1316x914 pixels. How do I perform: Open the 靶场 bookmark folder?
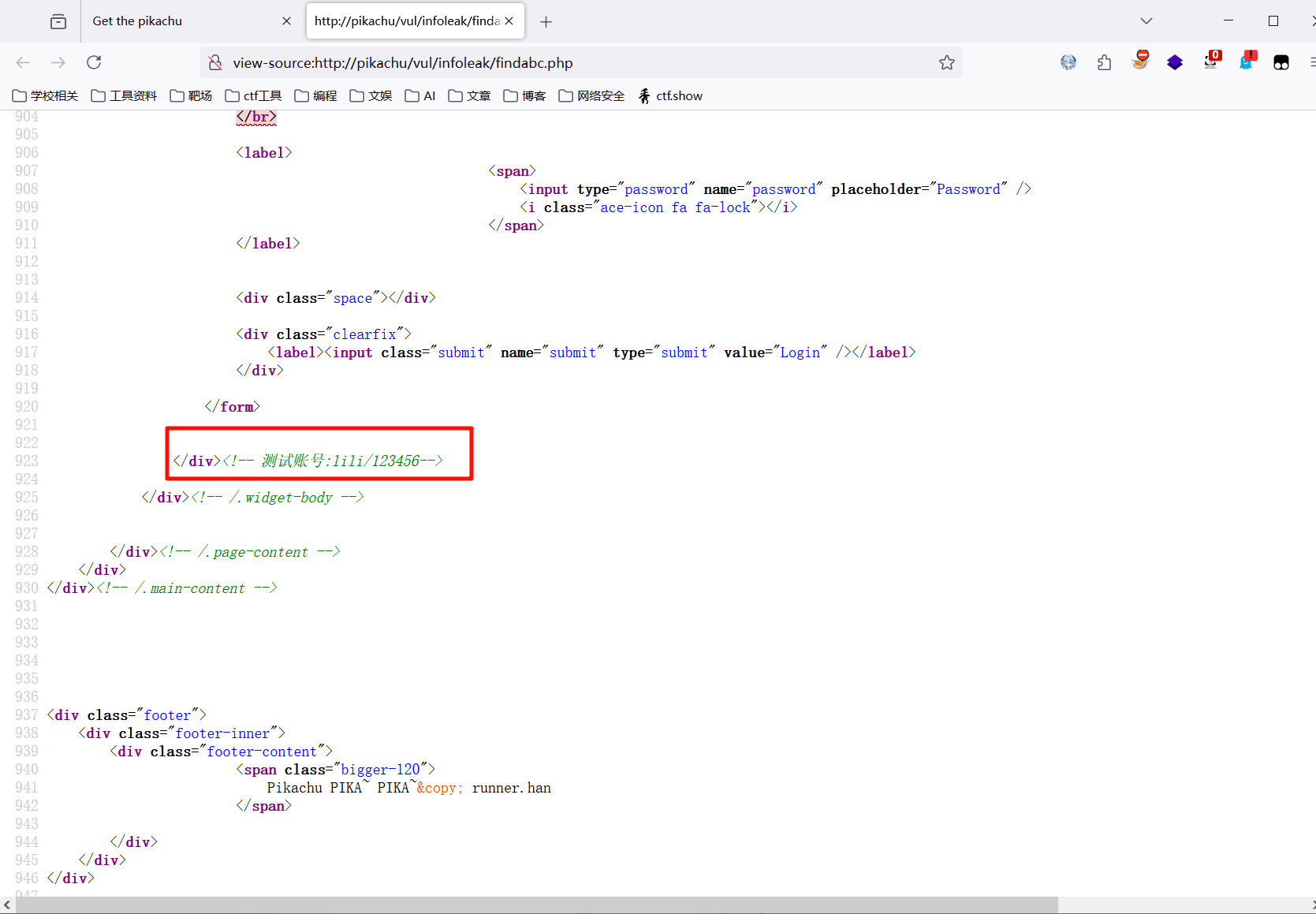pos(191,96)
